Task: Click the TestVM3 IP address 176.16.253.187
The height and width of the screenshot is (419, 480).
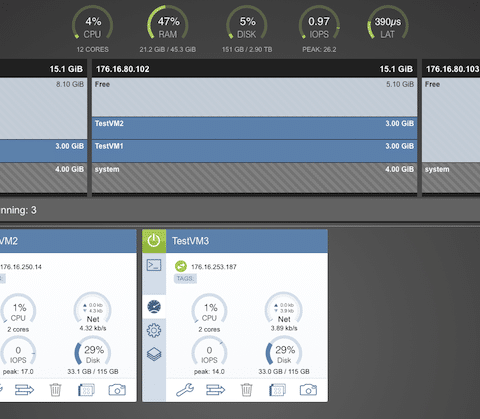Action: point(214,267)
